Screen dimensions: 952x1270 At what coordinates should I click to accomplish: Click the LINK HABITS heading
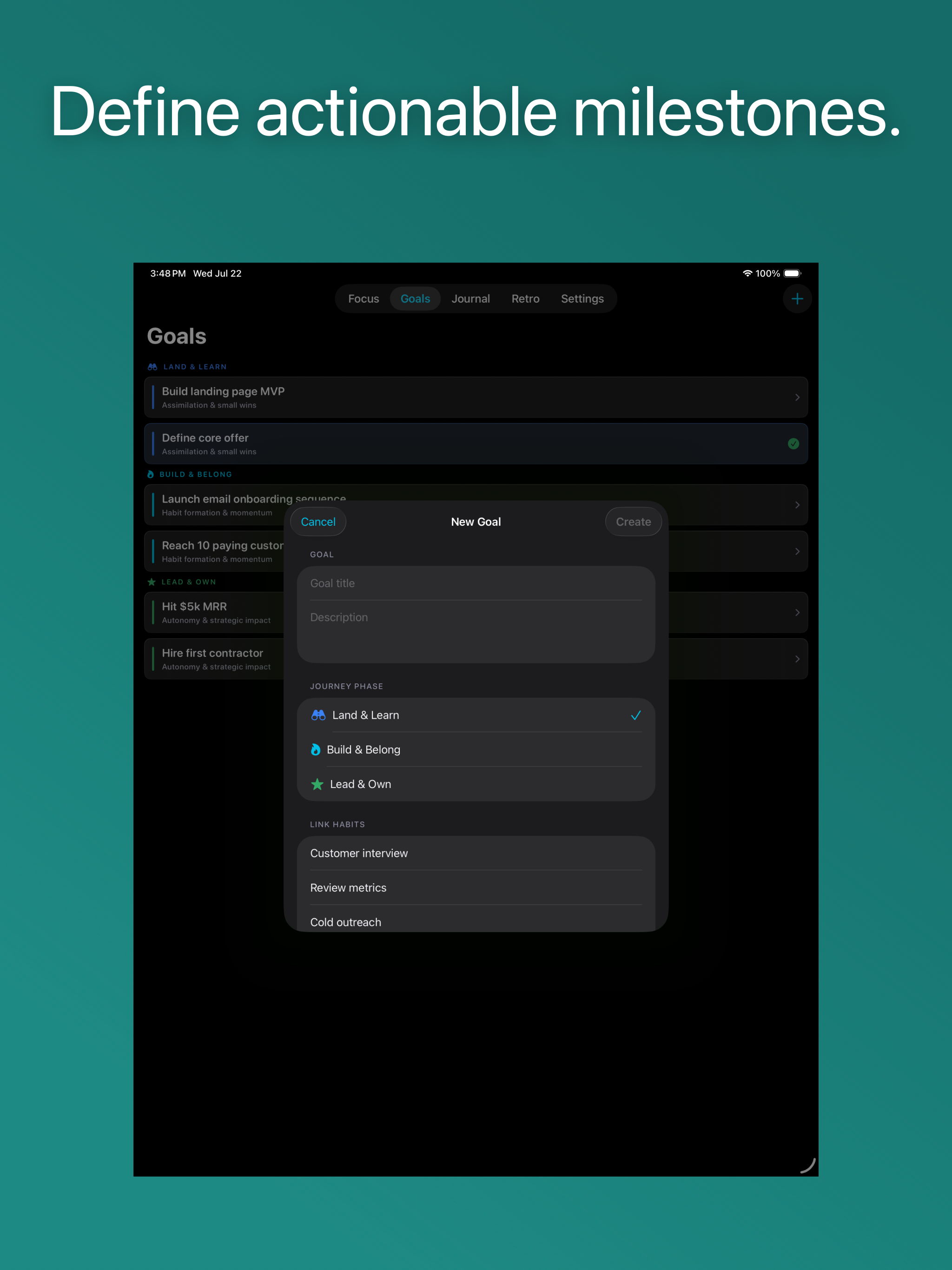337,824
